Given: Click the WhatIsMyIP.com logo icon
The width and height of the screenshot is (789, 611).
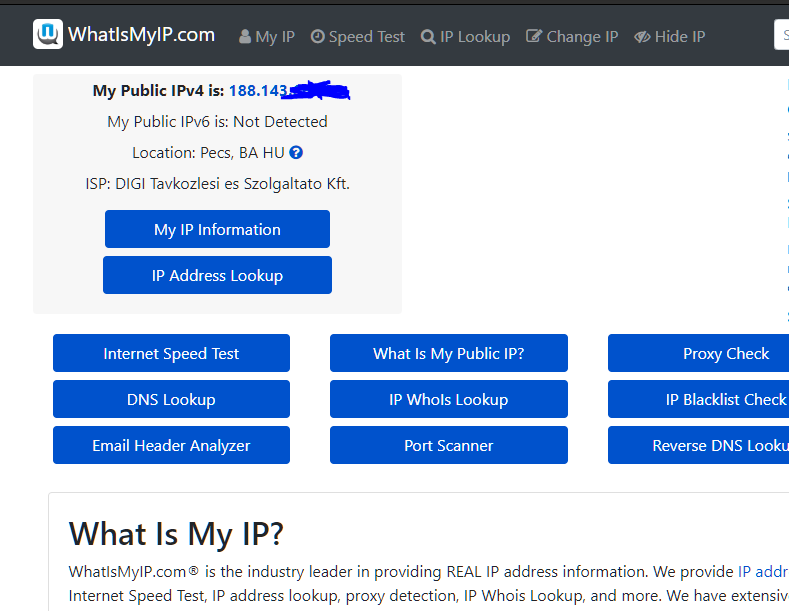Looking at the screenshot, I should click(x=47, y=35).
